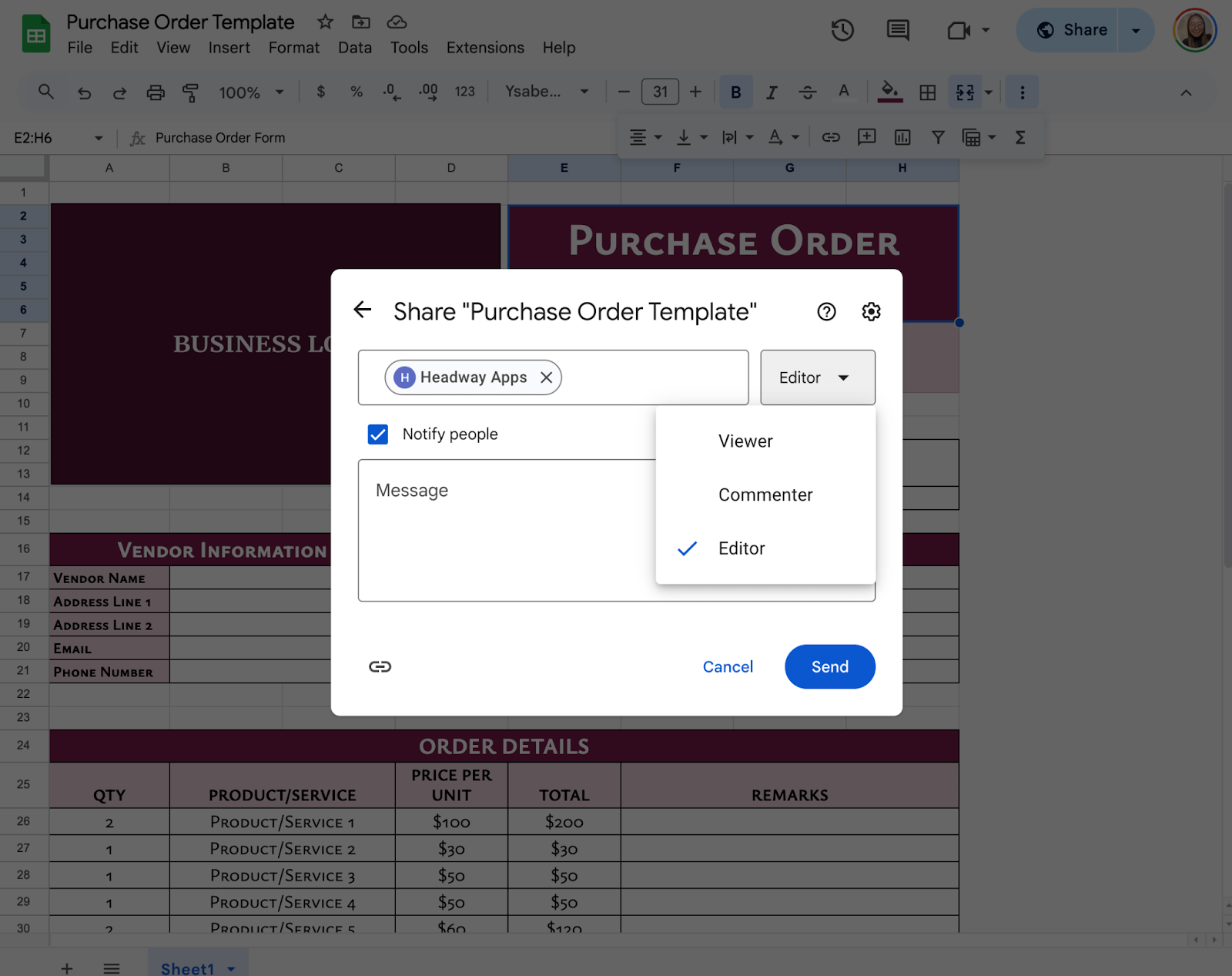1232x976 pixels.
Task: Click the copy link icon
Action: click(380, 667)
